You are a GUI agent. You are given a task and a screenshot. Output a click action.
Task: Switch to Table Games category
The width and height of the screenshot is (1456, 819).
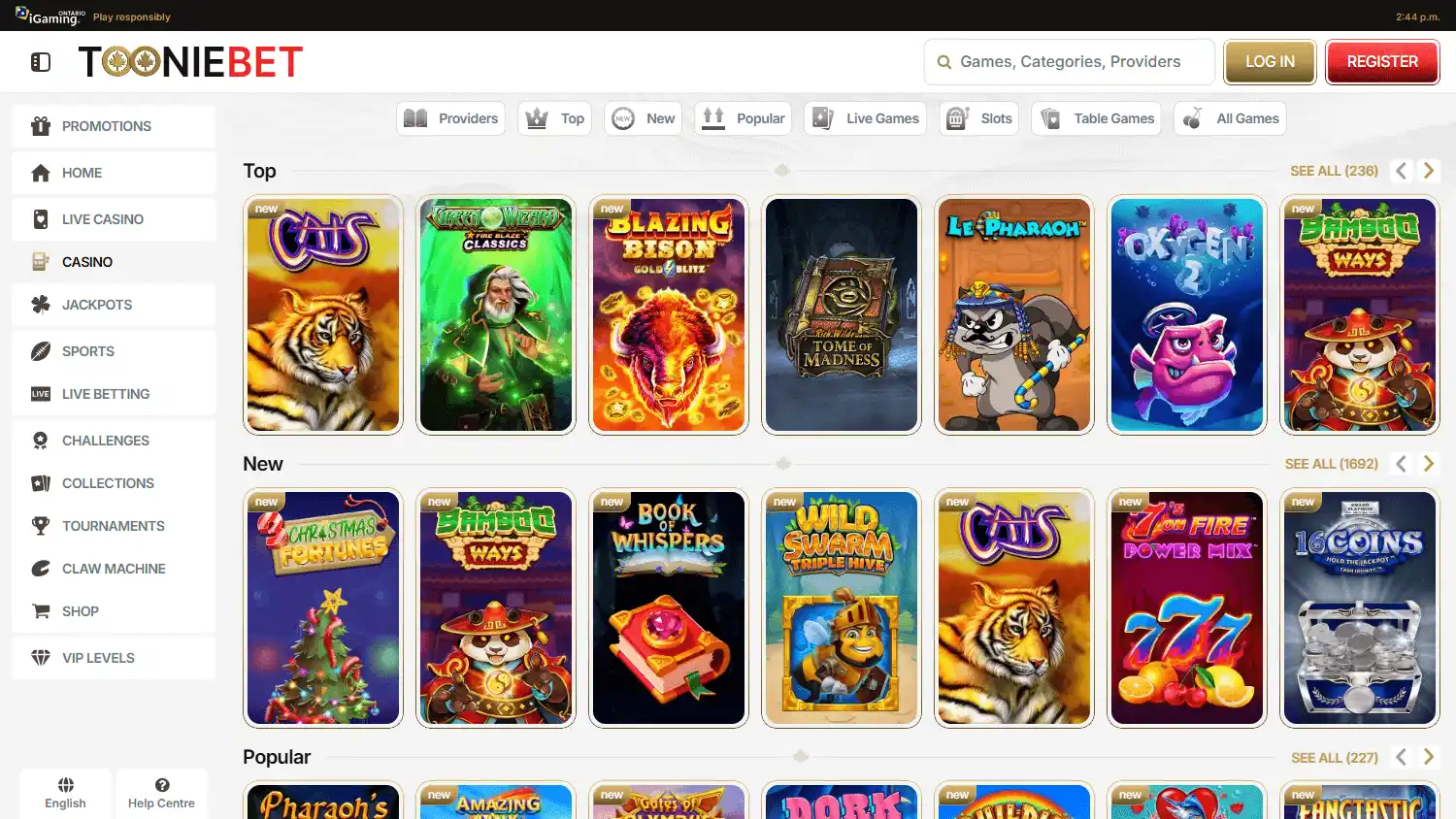click(1096, 118)
